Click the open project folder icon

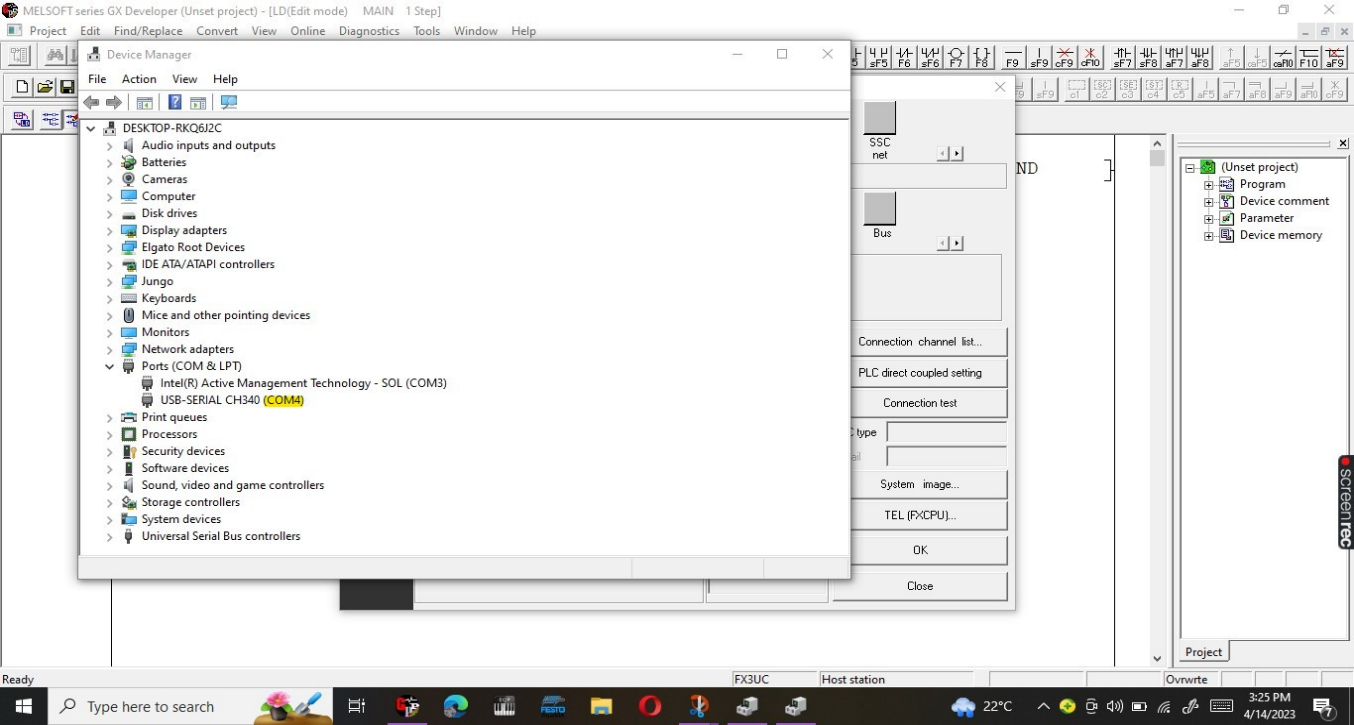coord(45,88)
